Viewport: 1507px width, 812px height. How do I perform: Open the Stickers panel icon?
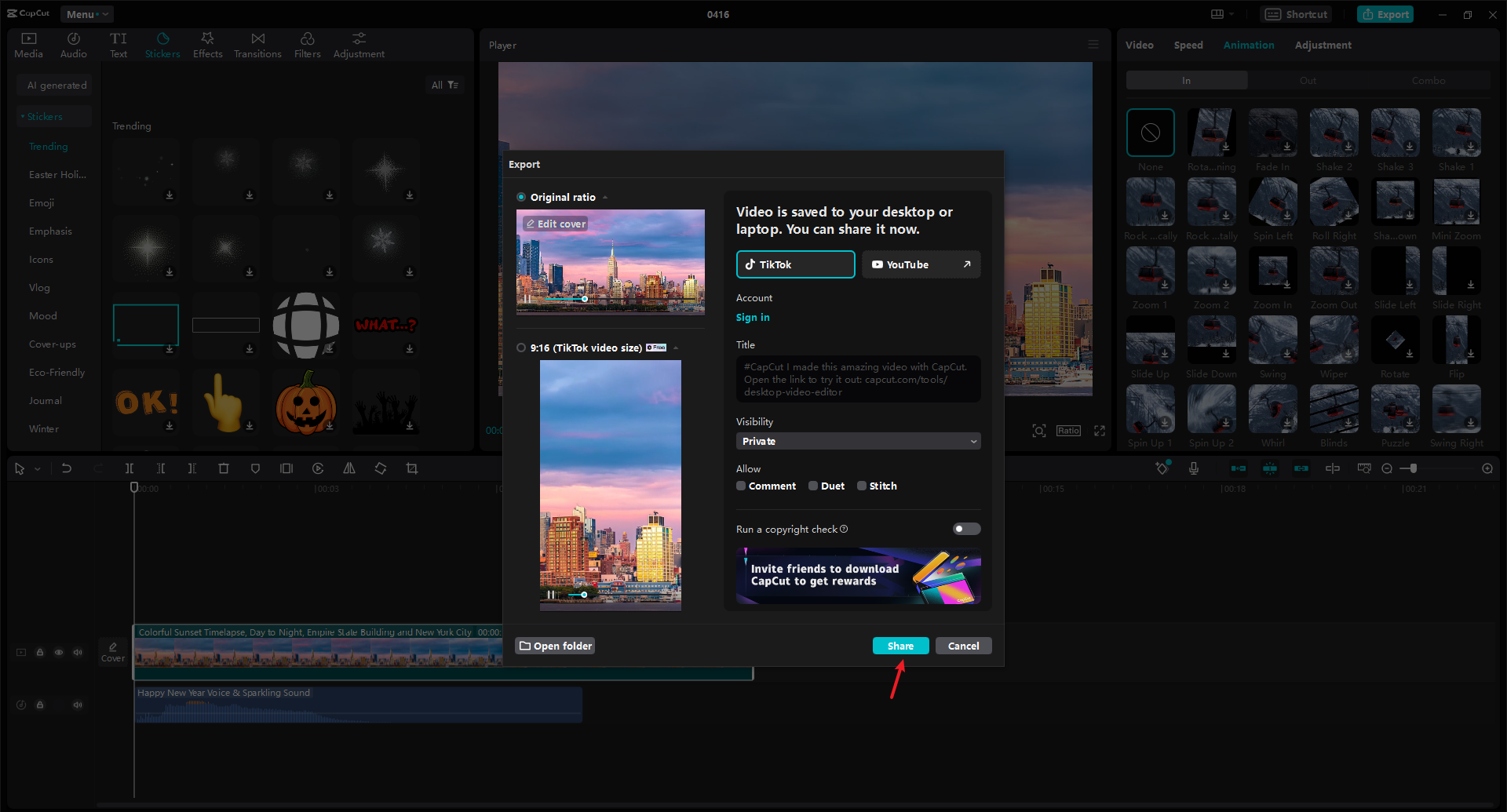[x=162, y=45]
